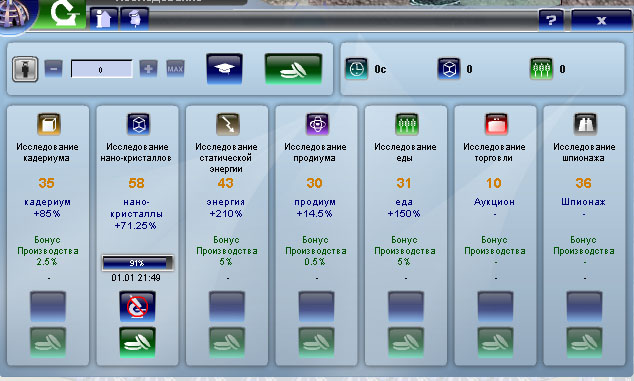Click the 'Исследование торговли' title
Viewport: 634px width, 381px height.
(x=494, y=152)
